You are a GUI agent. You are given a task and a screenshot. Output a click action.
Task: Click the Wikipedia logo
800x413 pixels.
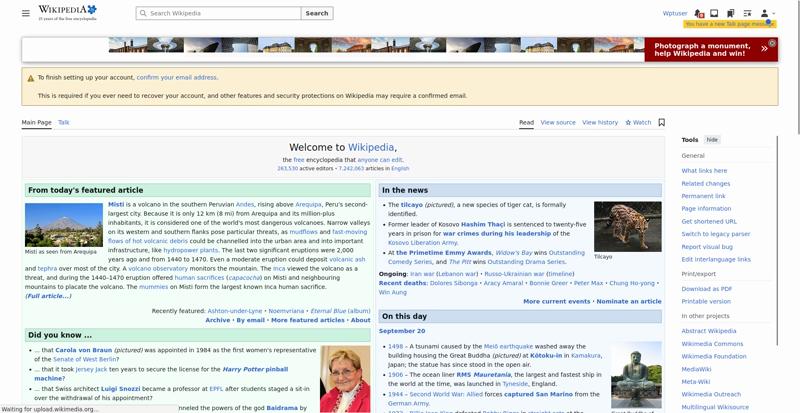click(67, 12)
